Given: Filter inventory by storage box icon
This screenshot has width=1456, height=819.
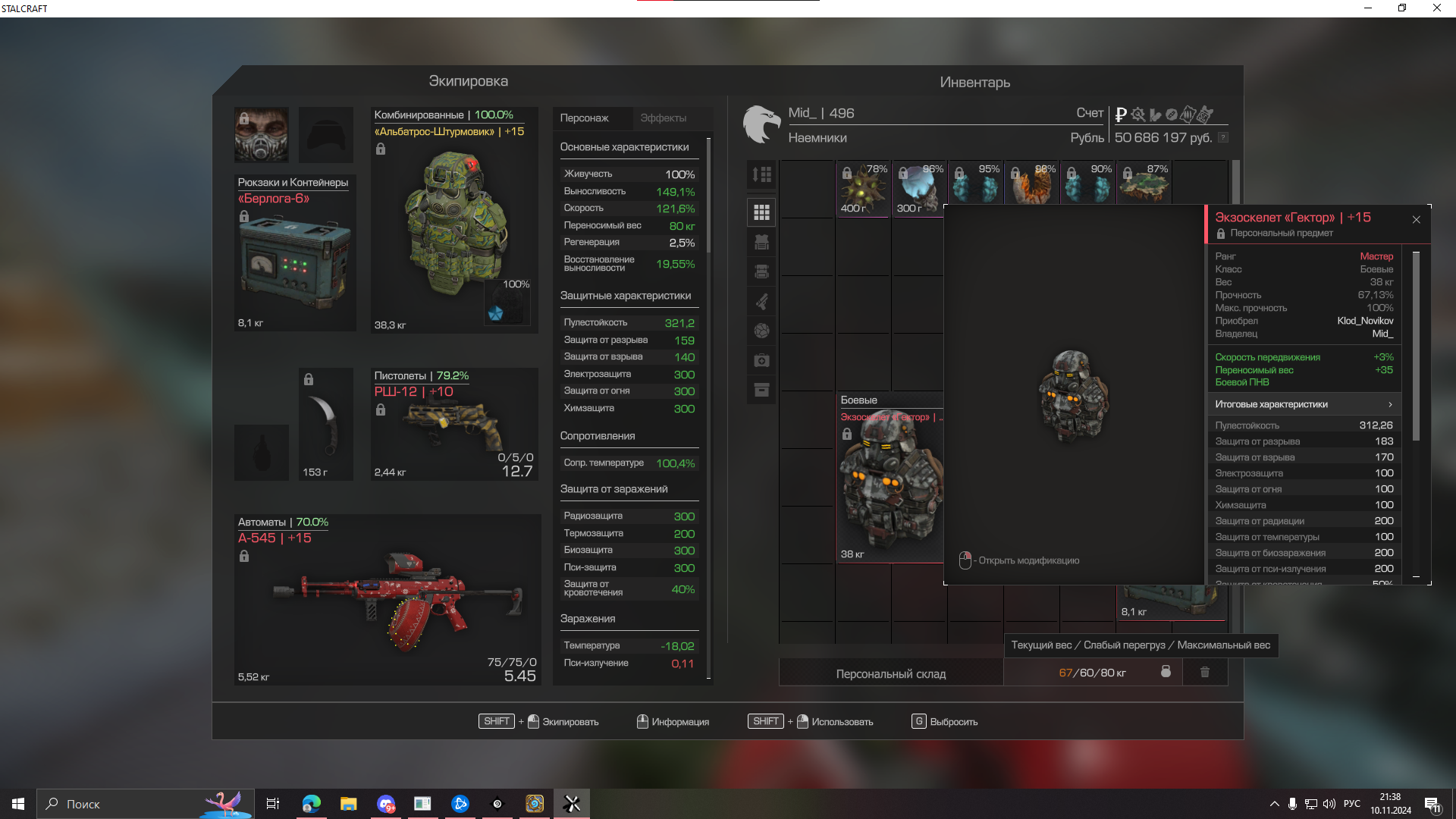Looking at the screenshot, I should tap(761, 390).
